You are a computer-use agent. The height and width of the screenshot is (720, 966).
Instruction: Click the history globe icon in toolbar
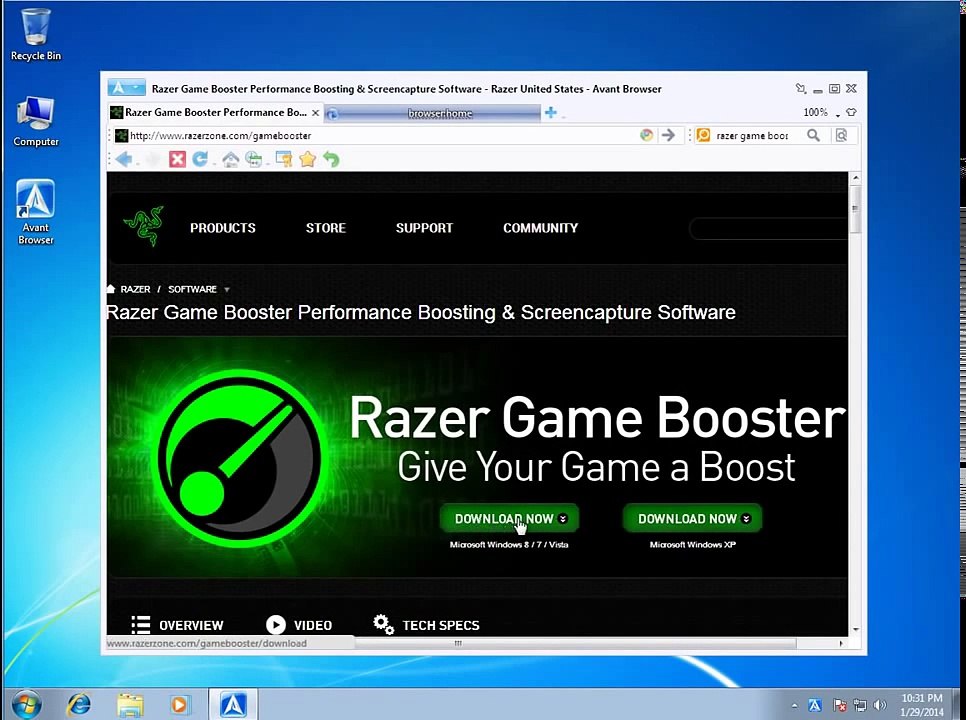click(x=253, y=160)
